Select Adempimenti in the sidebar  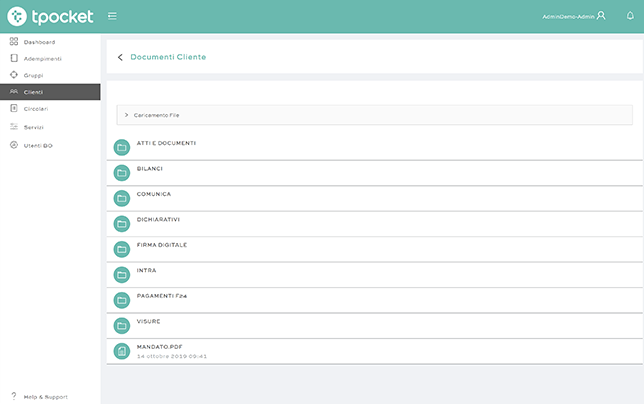[42, 58]
